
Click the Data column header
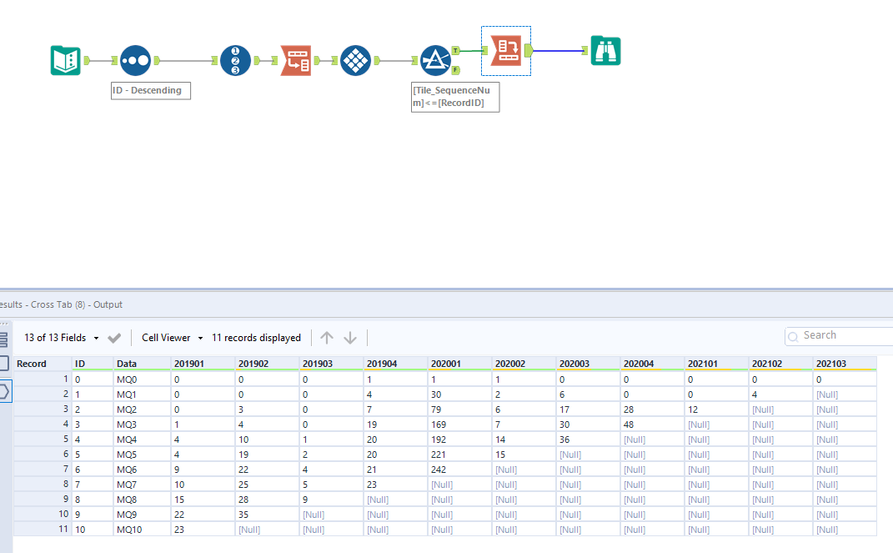(x=142, y=363)
